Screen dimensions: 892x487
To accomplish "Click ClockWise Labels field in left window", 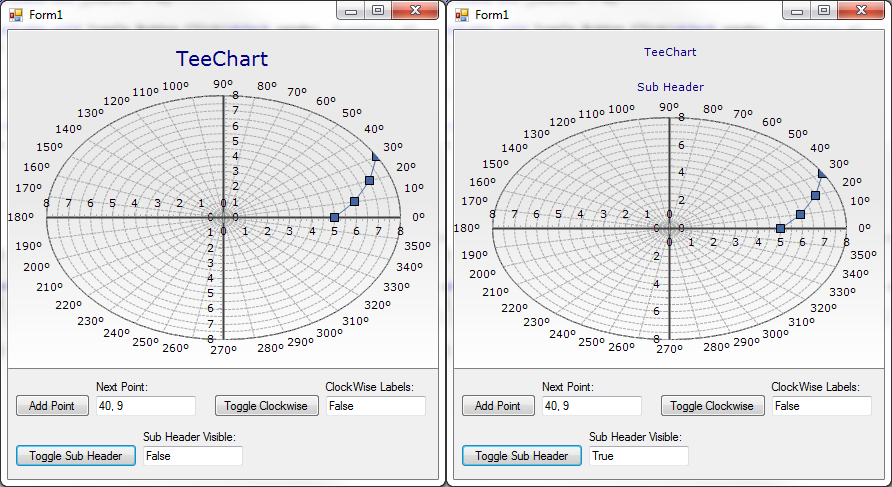I will (376, 406).
